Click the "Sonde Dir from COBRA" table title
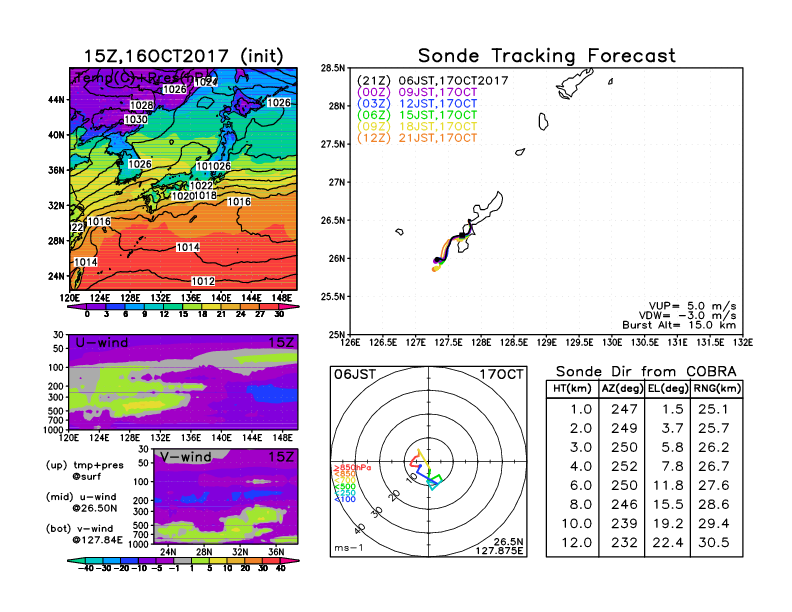The image size is (792, 612). (x=646, y=372)
